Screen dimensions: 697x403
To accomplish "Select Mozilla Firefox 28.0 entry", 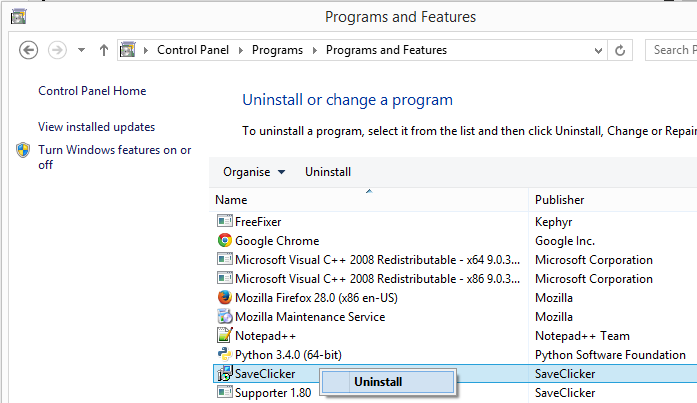I will click(316, 298).
